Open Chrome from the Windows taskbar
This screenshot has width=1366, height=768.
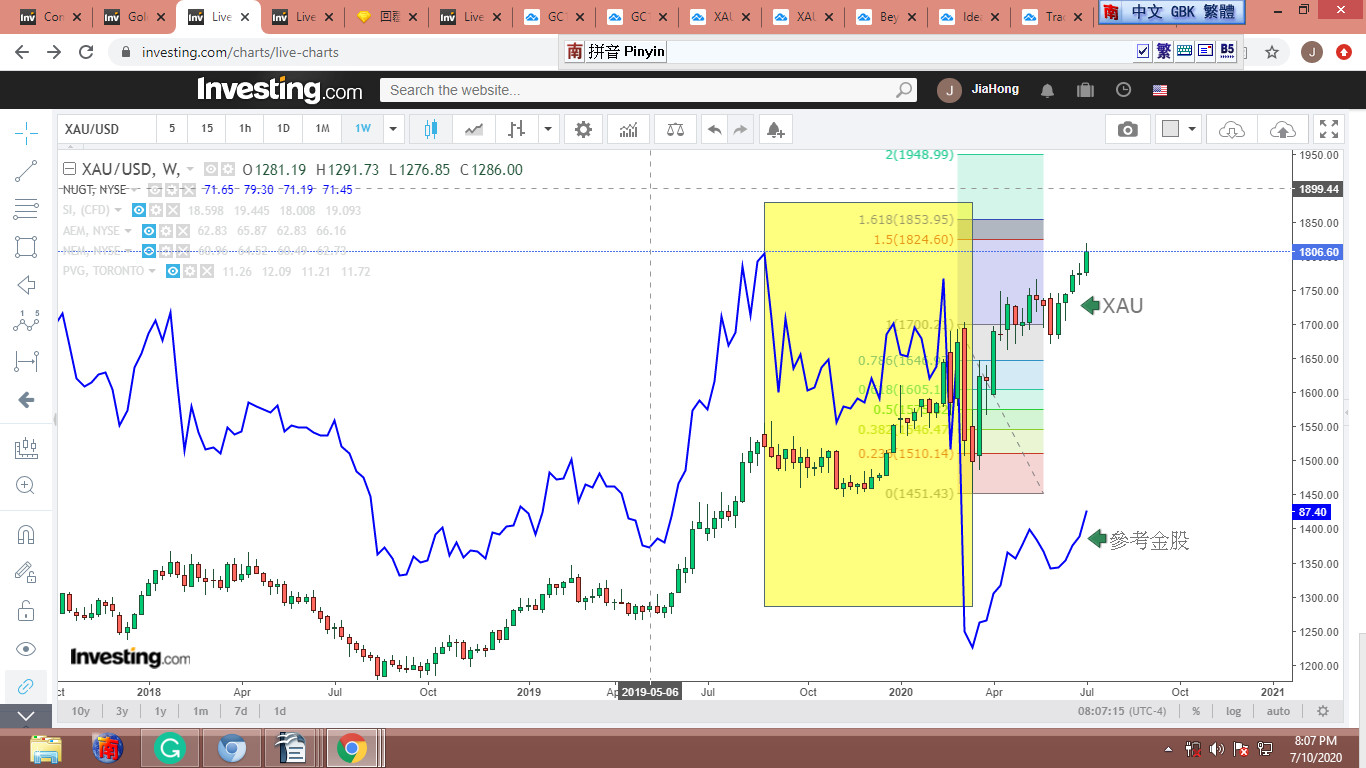351,747
